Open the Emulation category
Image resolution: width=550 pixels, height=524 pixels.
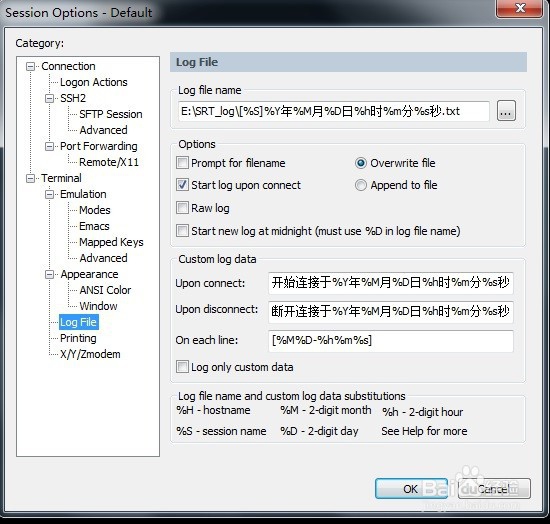pyautogui.click(x=83, y=194)
